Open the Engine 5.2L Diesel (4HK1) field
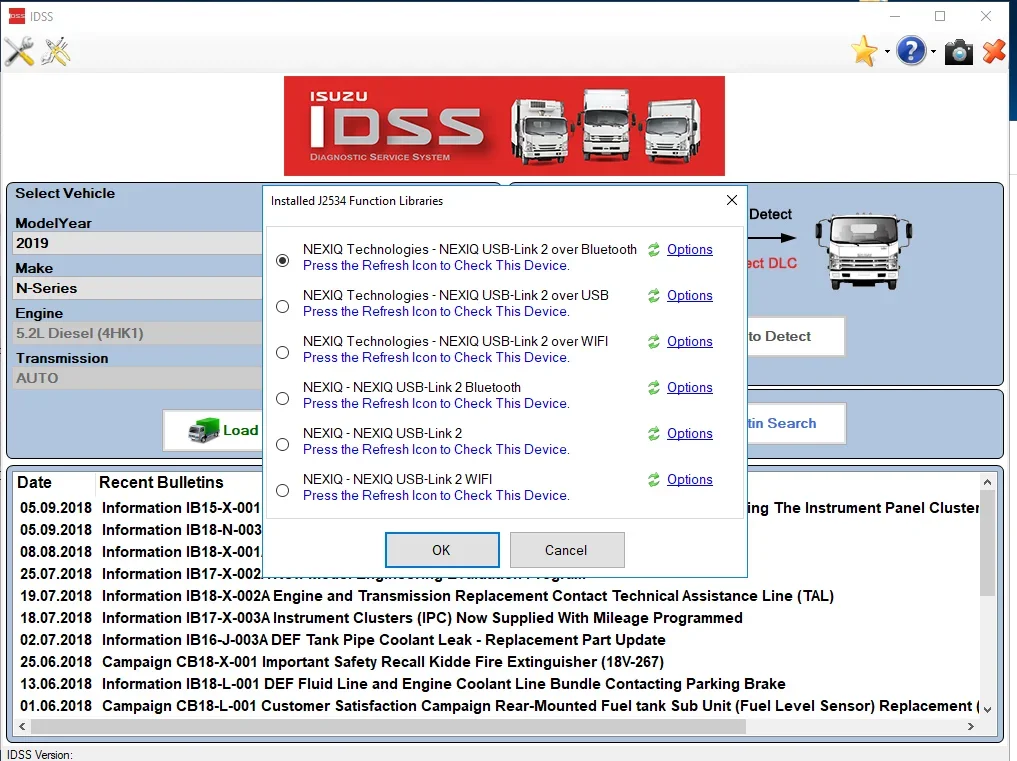 pyautogui.click(x=138, y=333)
